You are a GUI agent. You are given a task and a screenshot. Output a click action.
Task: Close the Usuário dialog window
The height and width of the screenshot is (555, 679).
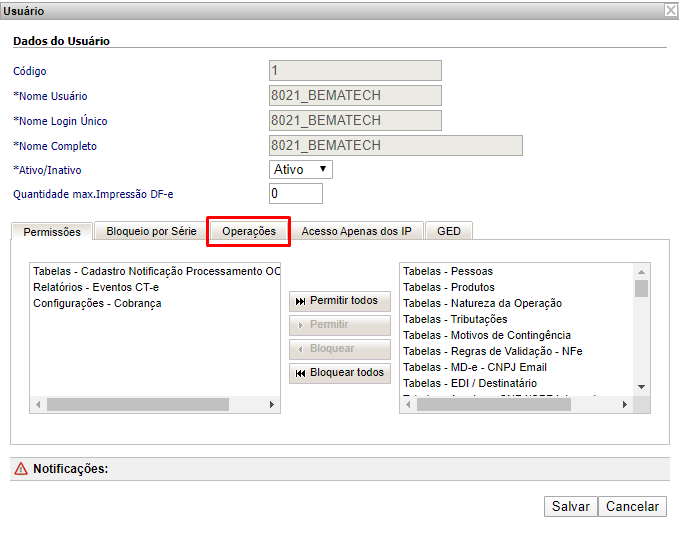click(x=671, y=10)
